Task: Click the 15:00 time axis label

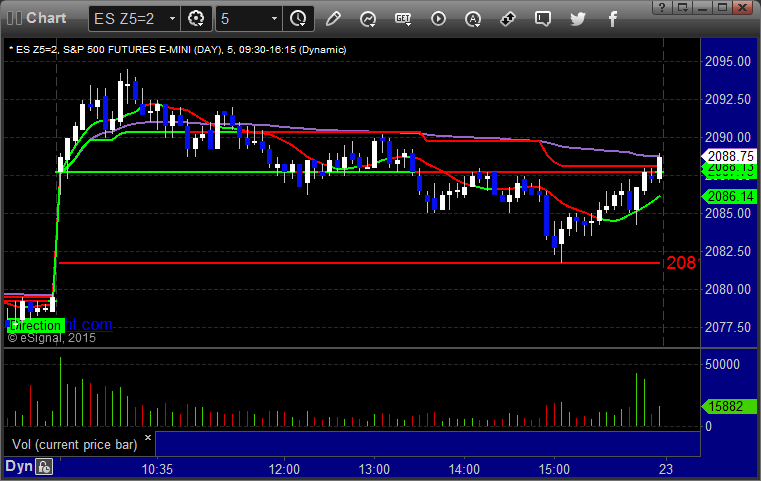Action: (554, 469)
